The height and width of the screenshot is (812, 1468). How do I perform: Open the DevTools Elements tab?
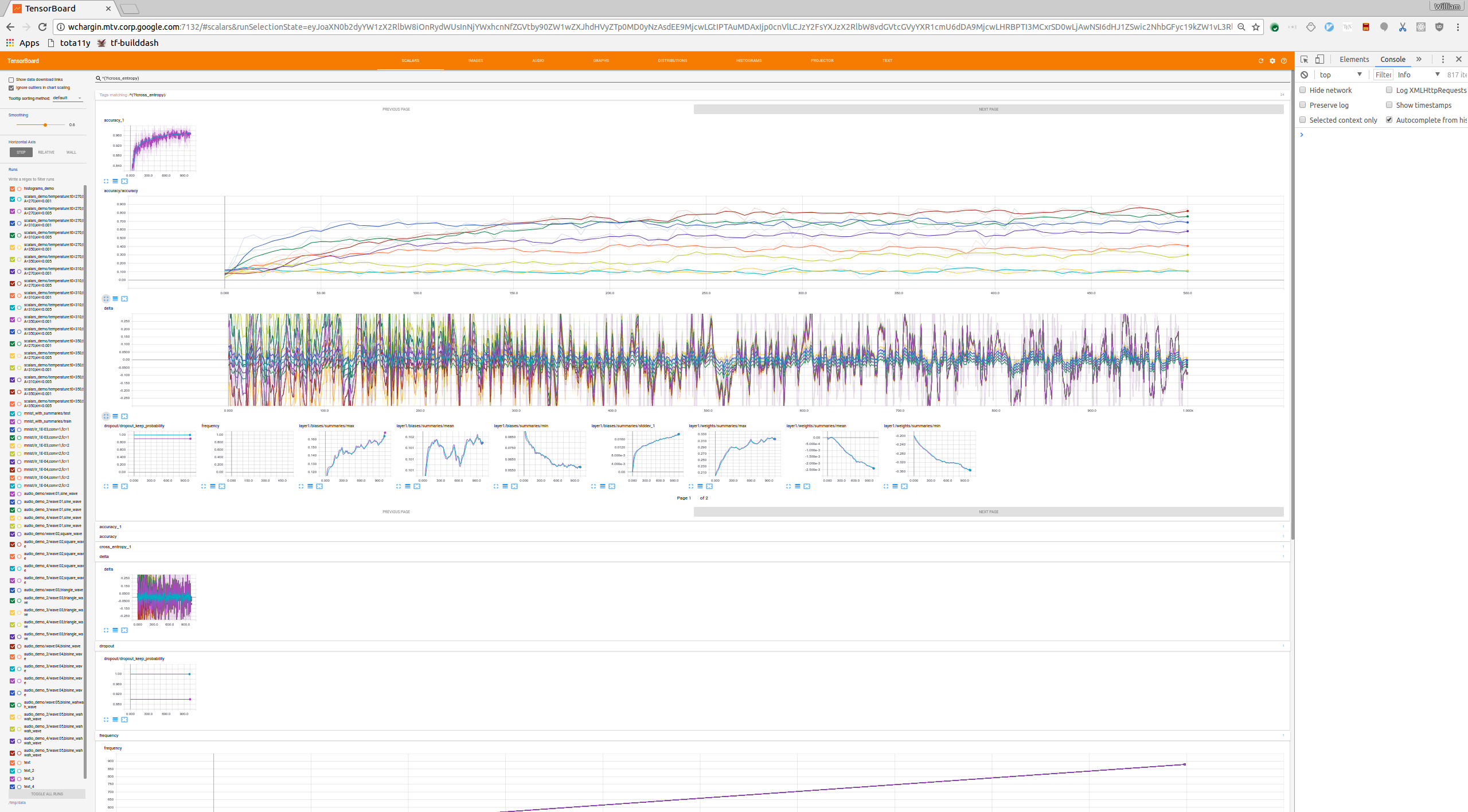[x=1354, y=60]
